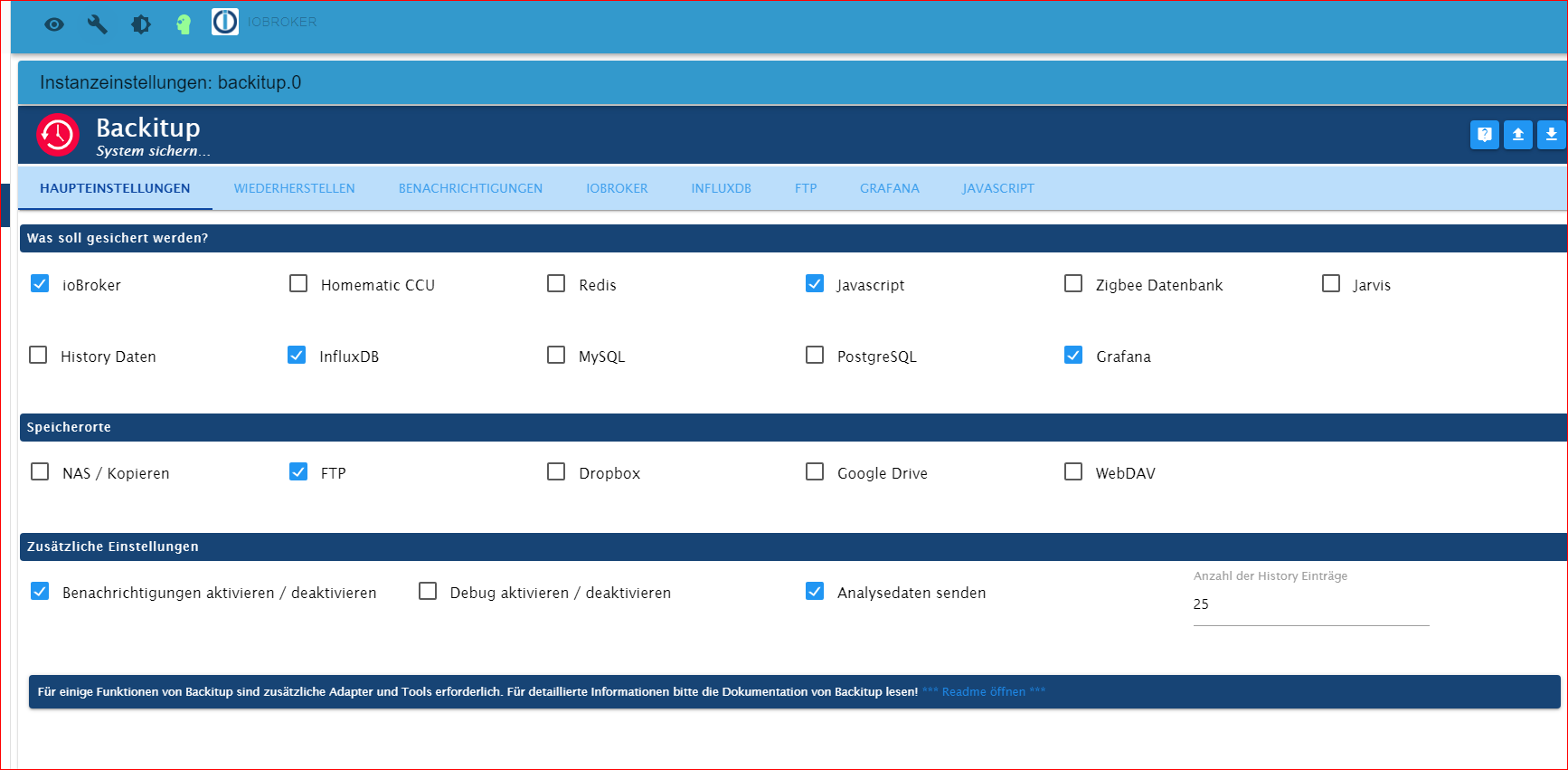The image size is (1568, 770).
Task: Check the Zigbee Datenbank option
Action: (1073, 284)
